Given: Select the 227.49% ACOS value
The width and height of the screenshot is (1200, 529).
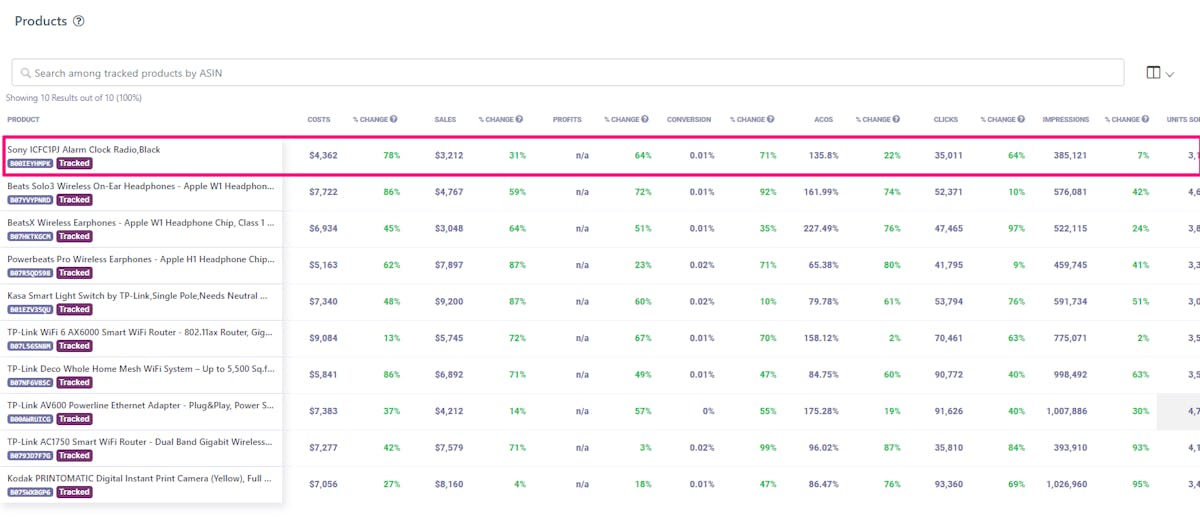Looking at the screenshot, I should pos(821,229).
